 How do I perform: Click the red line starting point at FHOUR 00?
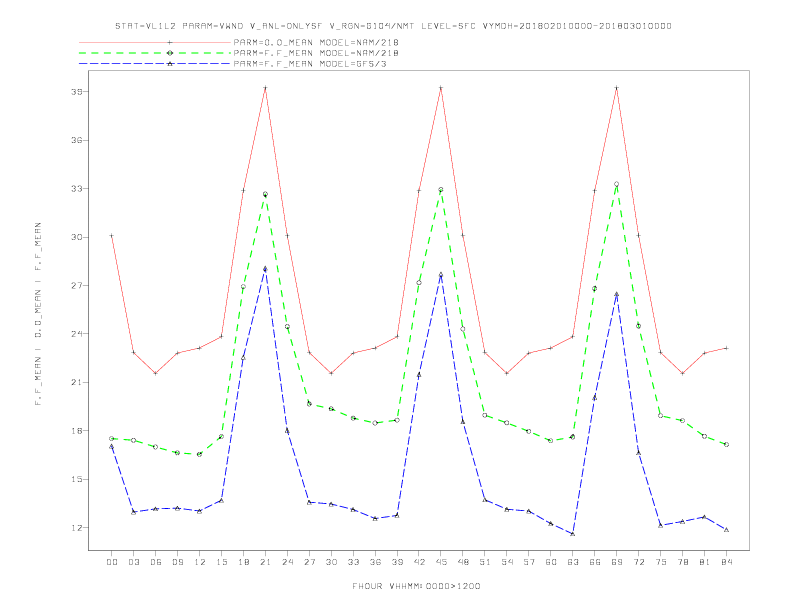(112, 236)
